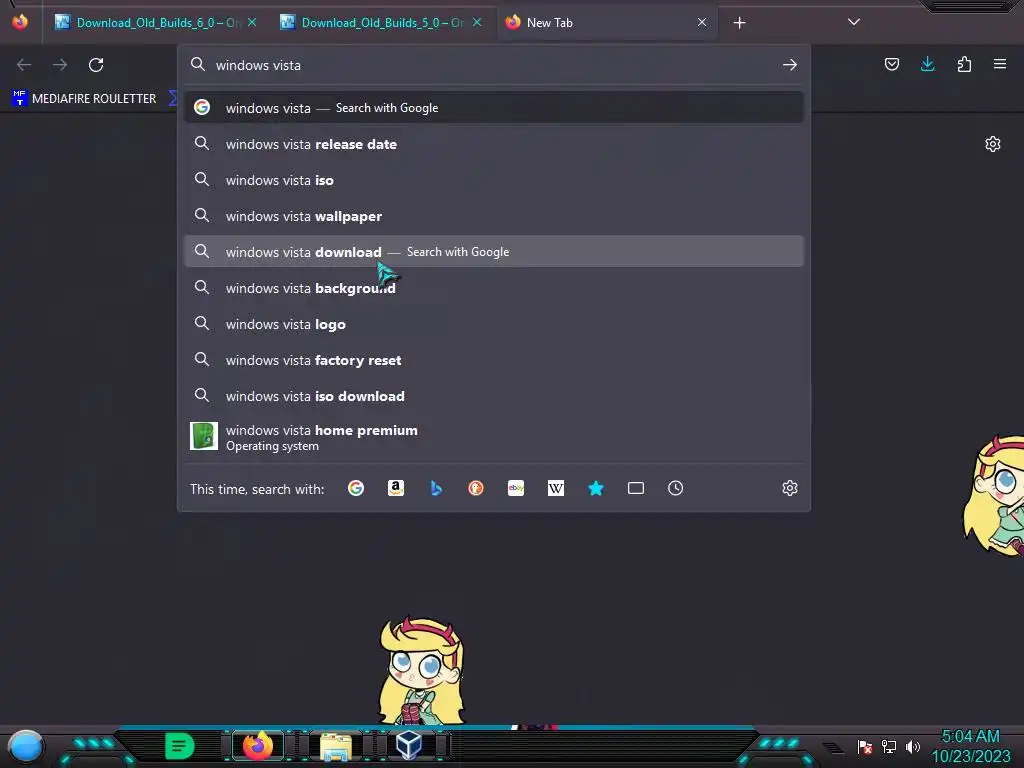The image size is (1024, 768).
Task: Open the Extensions menu
Action: coord(964,64)
